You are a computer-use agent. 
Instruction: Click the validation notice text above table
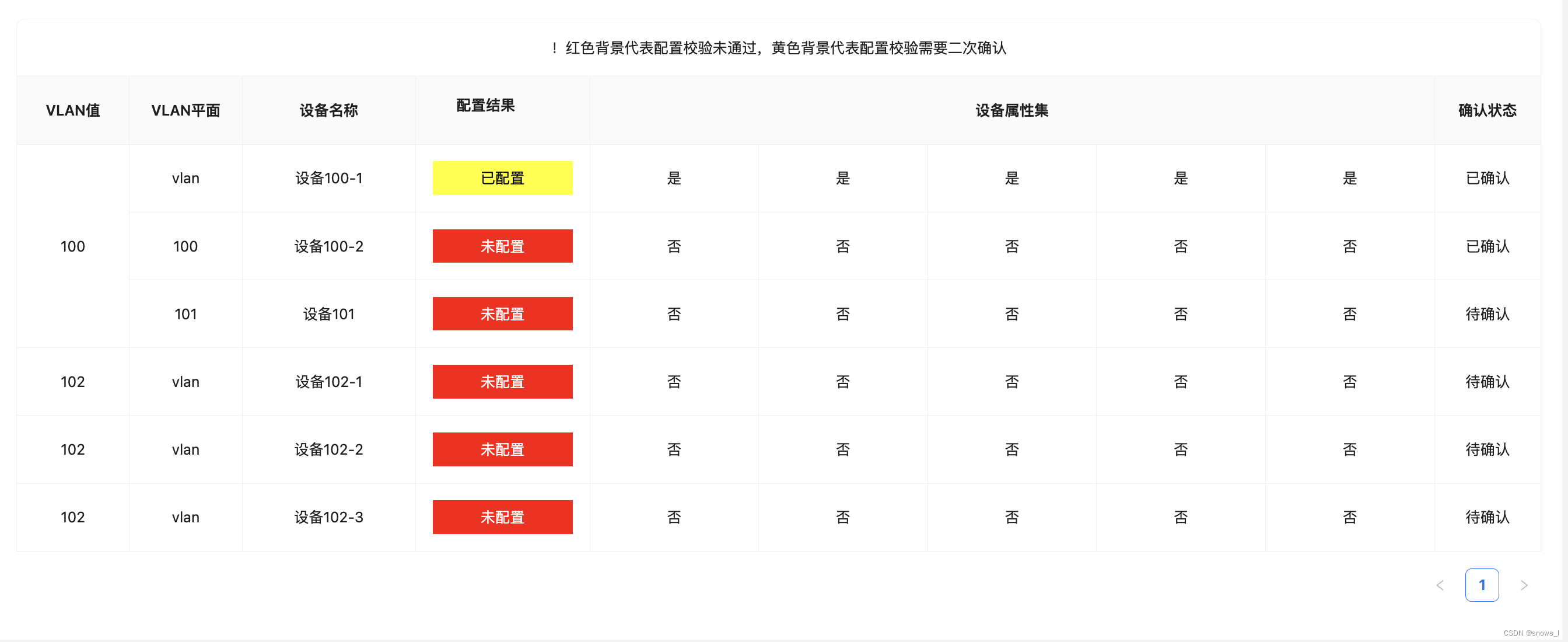point(779,47)
